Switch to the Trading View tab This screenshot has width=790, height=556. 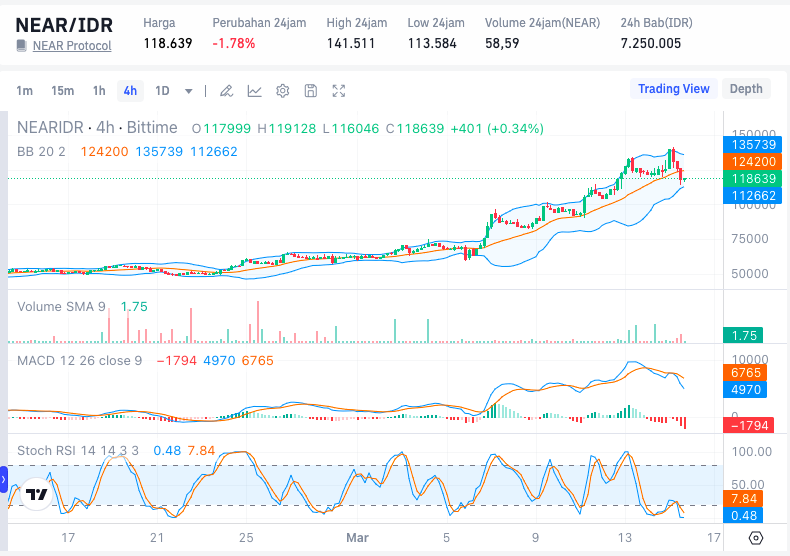pos(674,89)
